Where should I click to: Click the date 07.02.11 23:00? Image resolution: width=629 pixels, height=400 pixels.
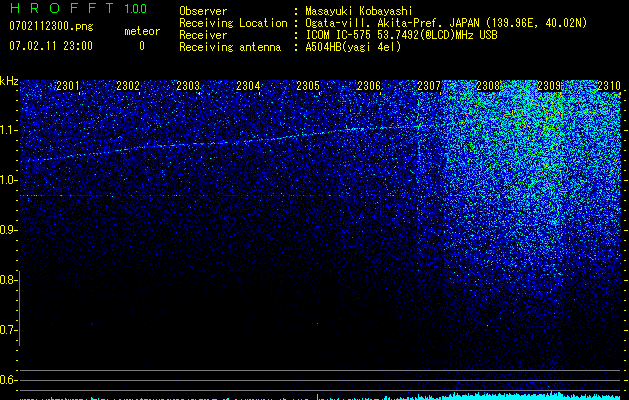[51, 46]
